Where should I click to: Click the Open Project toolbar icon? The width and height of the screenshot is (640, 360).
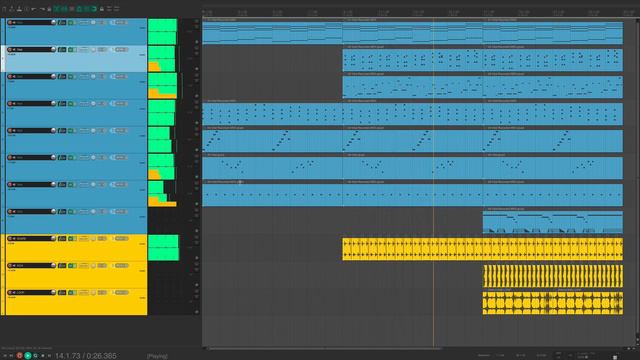point(11,9)
